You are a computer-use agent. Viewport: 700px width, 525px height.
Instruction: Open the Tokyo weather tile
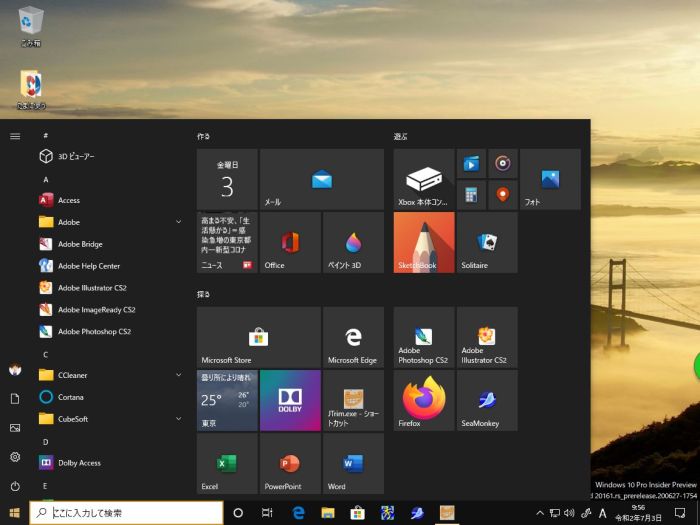pos(227,401)
